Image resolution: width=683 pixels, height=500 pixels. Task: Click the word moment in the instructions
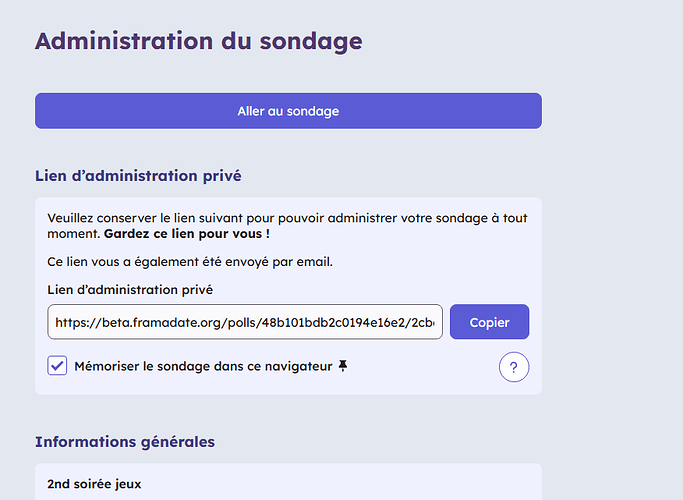point(73,234)
